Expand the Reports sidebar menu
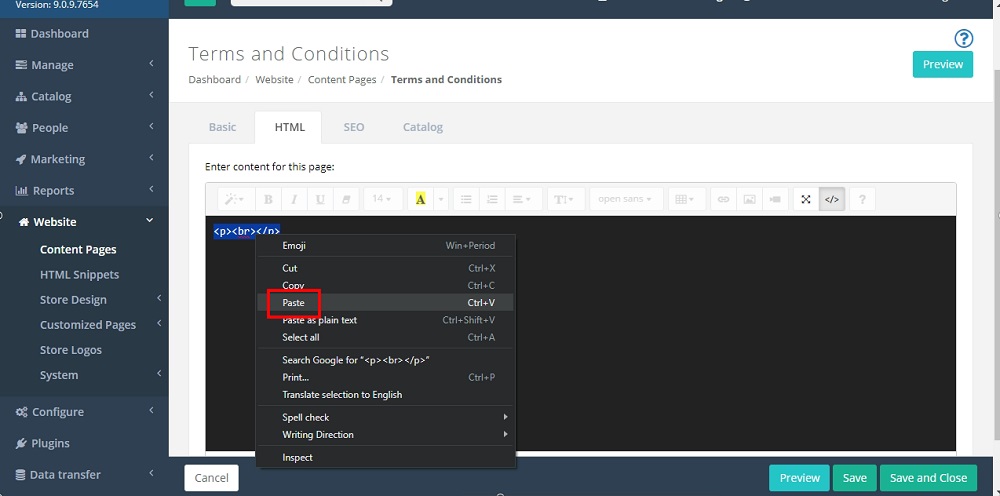 pos(84,190)
